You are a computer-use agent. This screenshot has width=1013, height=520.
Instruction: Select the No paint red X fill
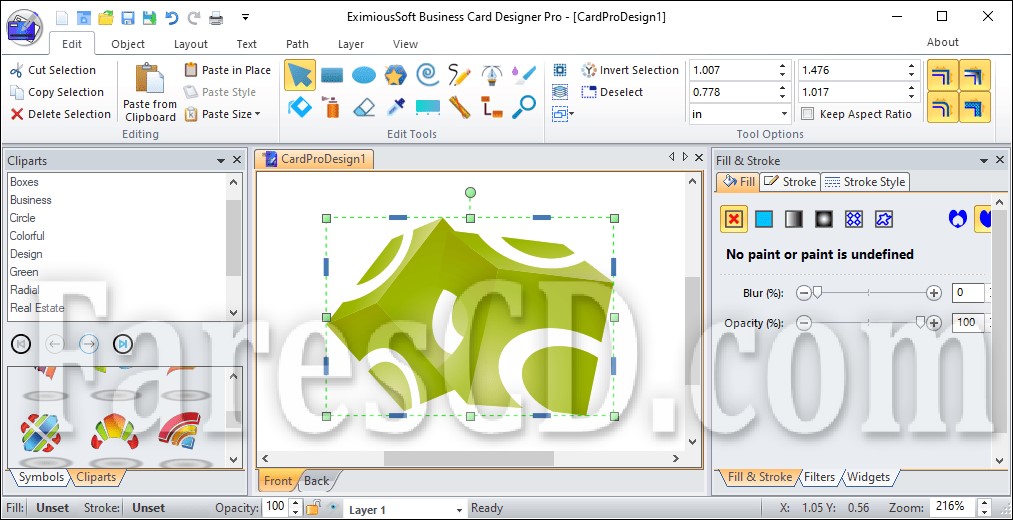tap(734, 219)
